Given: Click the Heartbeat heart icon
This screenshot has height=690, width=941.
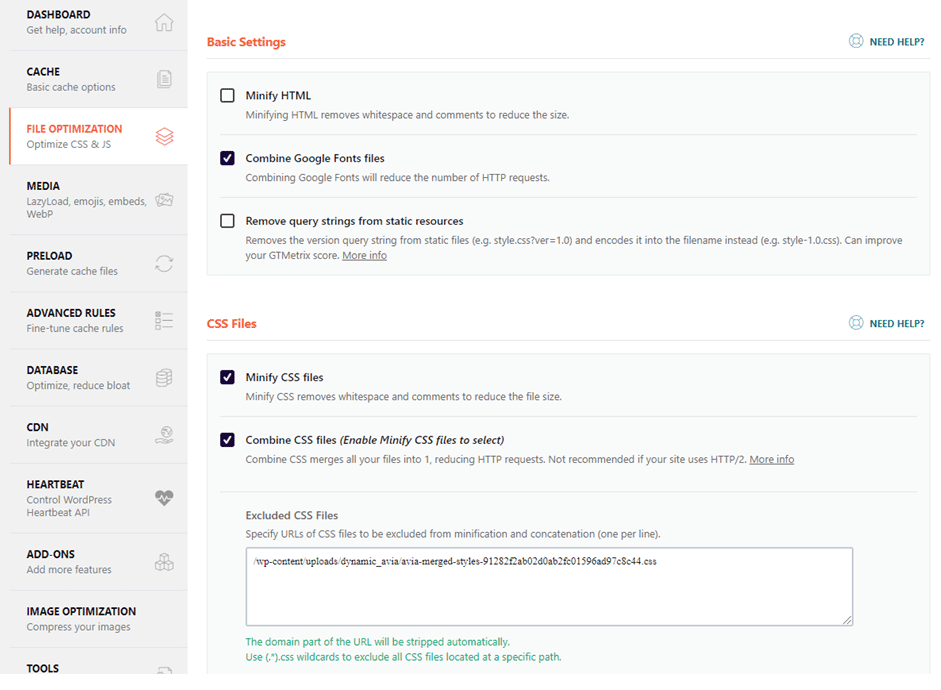Looking at the screenshot, I should click(164, 498).
